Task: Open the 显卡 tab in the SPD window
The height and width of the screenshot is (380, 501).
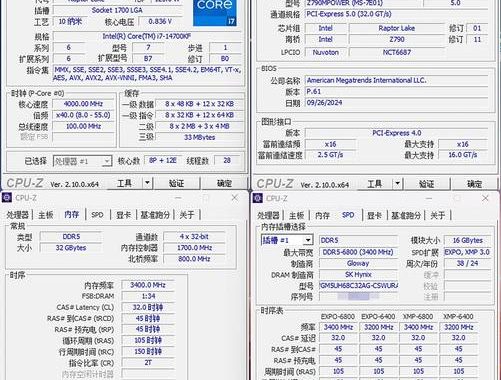Action: [374, 215]
